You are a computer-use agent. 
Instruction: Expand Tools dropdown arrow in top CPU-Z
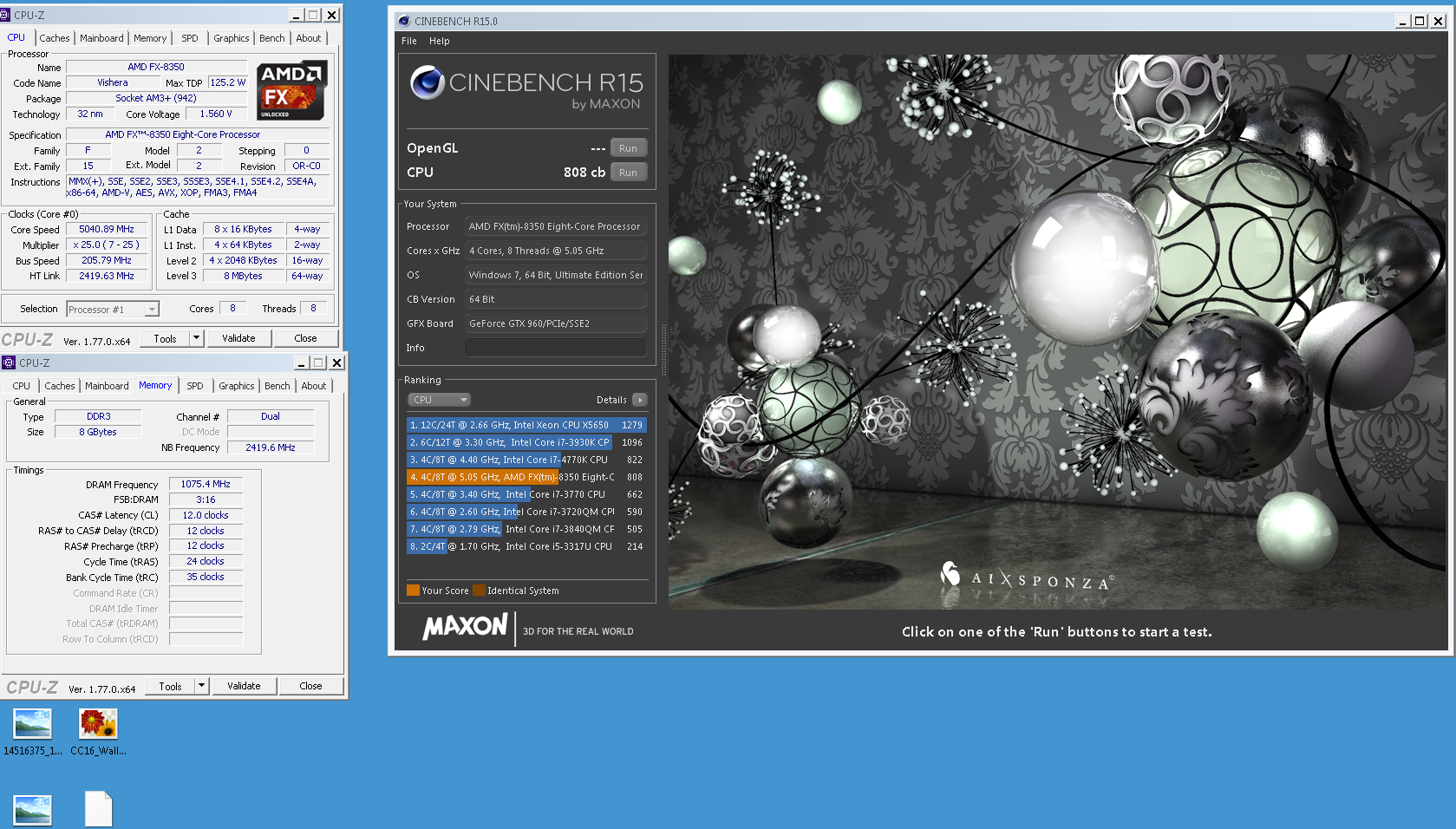[196, 338]
